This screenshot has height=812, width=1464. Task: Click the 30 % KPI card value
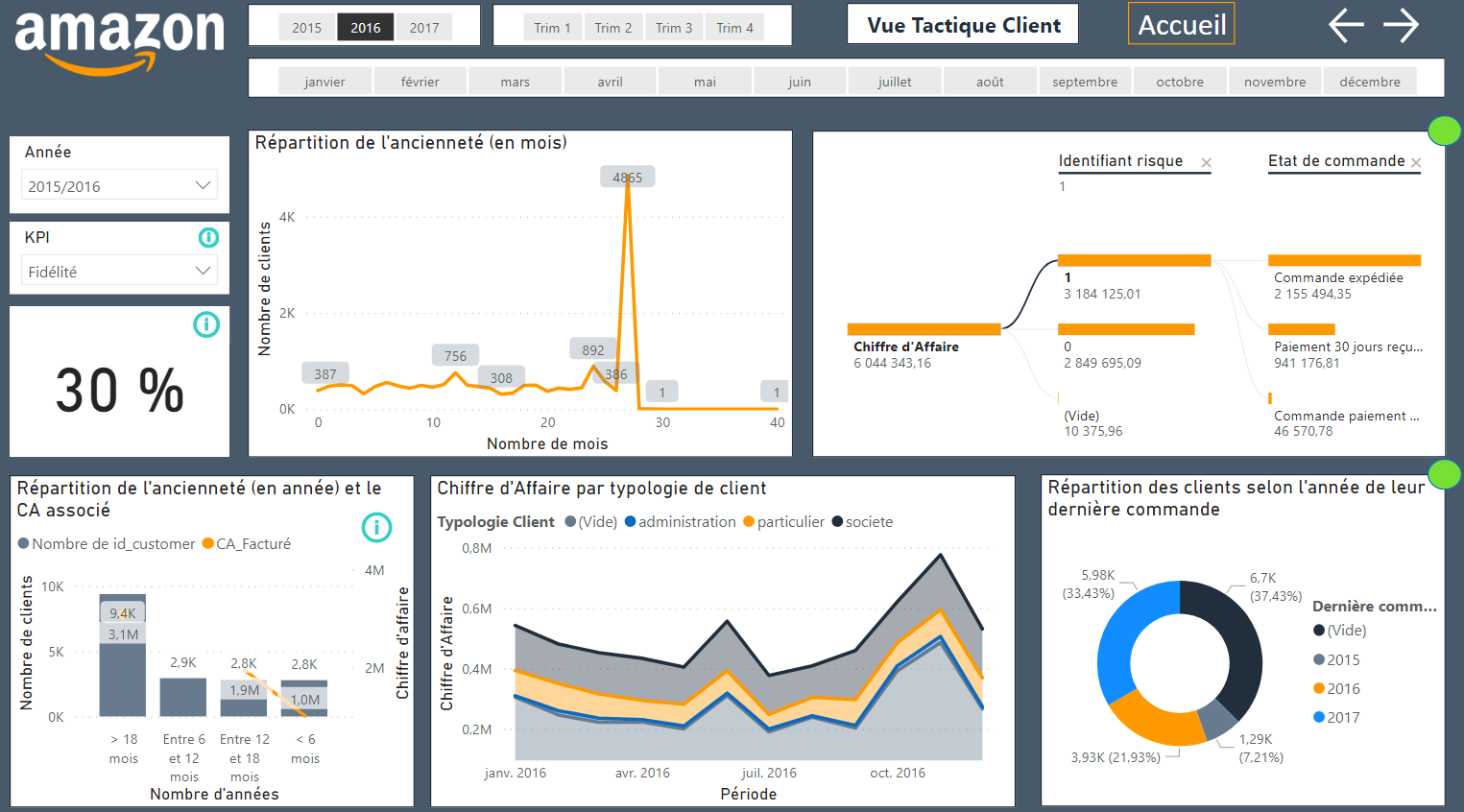(x=119, y=391)
